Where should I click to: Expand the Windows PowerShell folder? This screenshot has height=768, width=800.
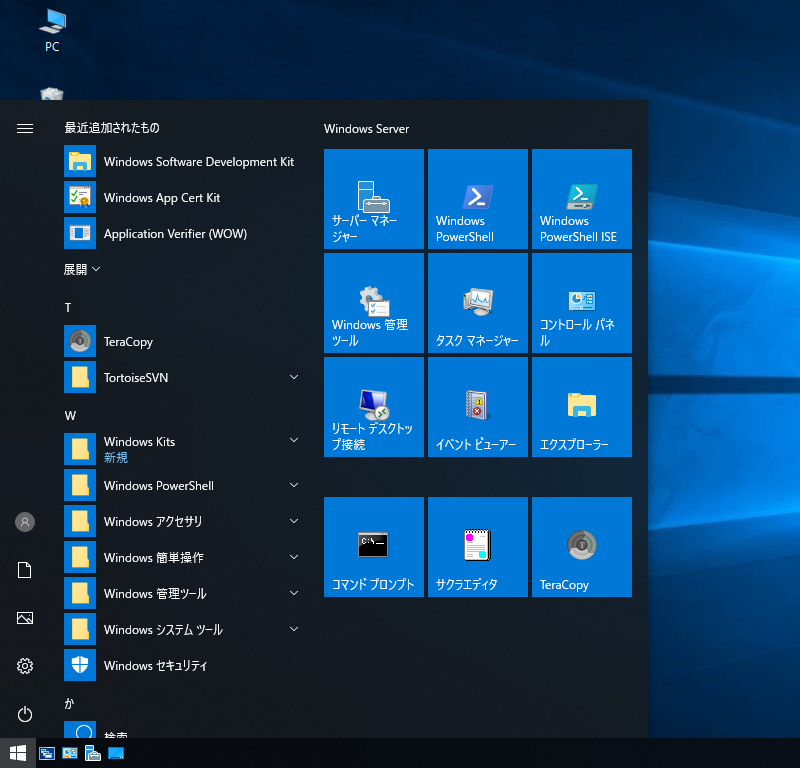click(183, 485)
